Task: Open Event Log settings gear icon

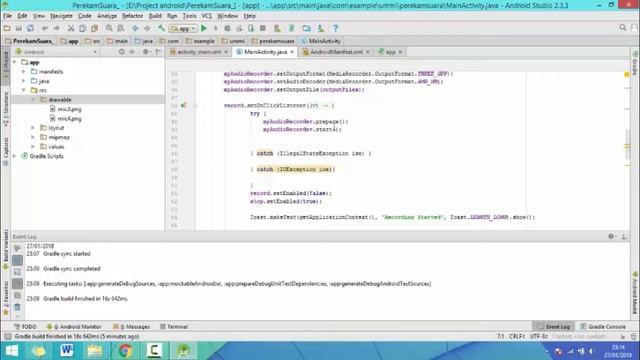Action: click(x=611, y=236)
